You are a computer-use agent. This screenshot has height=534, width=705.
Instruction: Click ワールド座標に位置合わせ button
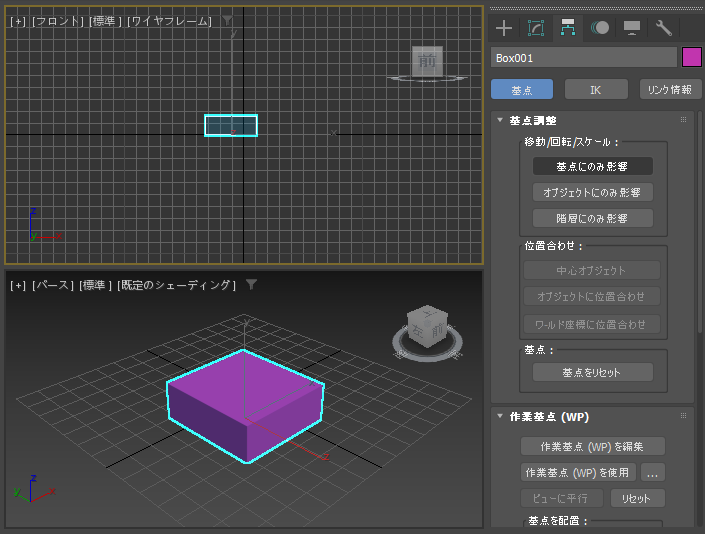pyautogui.click(x=592, y=324)
